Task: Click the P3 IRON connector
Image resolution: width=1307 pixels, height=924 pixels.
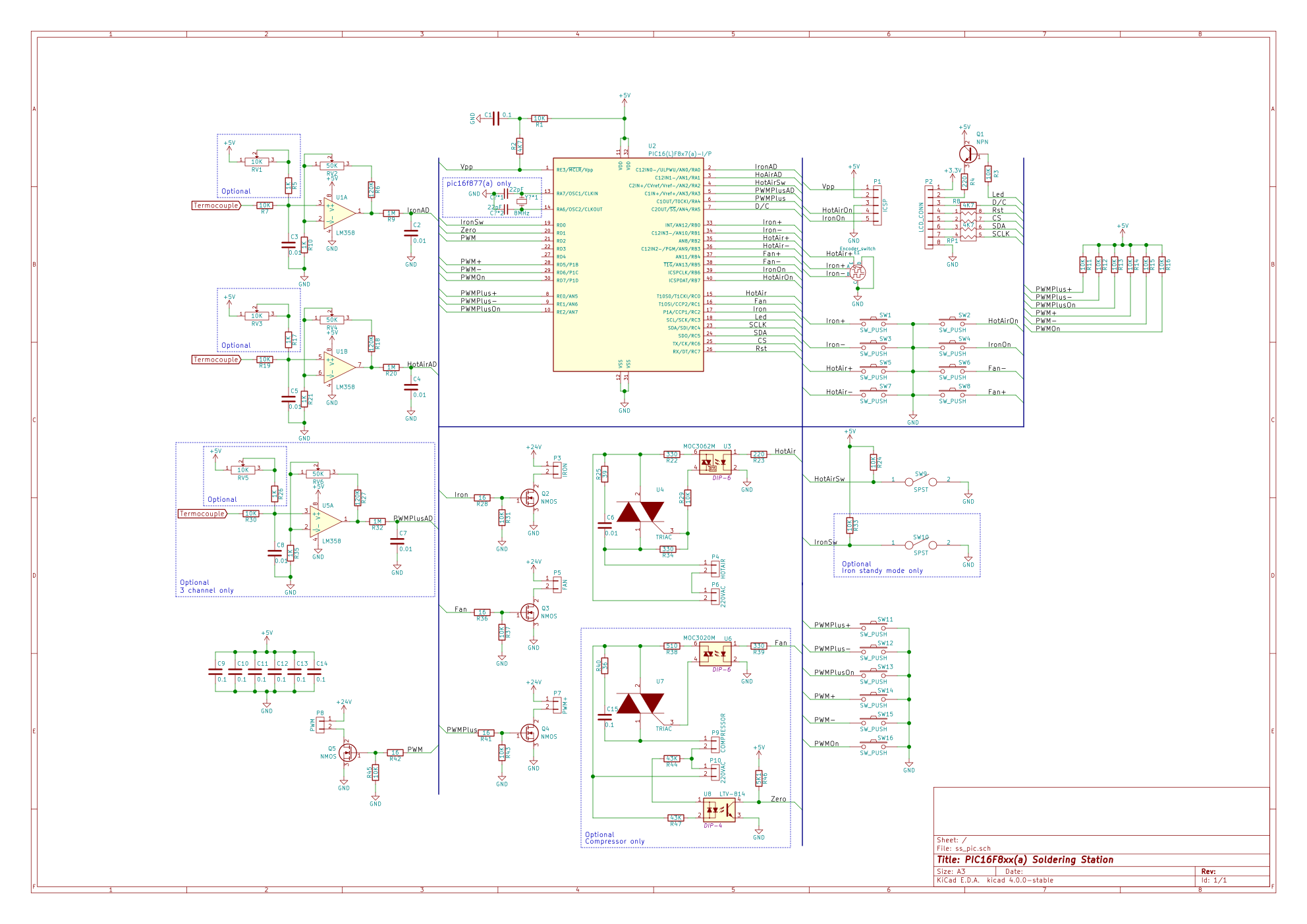Action: click(557, 470)
